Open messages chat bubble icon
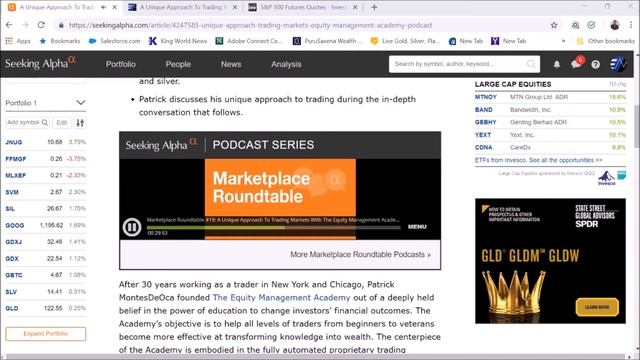 (576, 63)
